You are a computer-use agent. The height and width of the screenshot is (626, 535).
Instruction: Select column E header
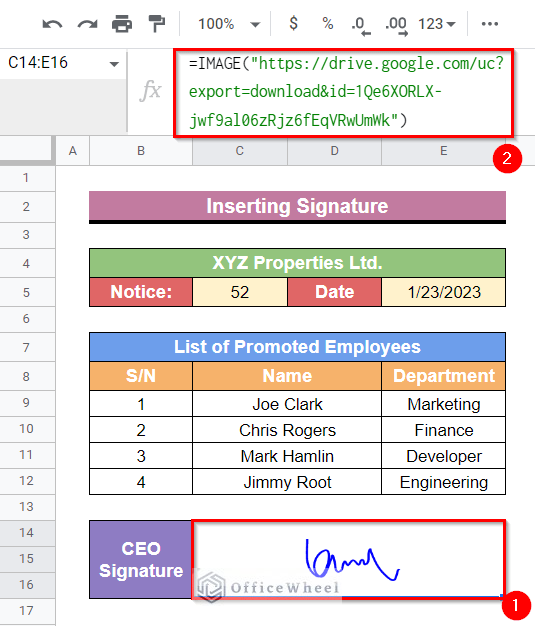click(444, 151)
